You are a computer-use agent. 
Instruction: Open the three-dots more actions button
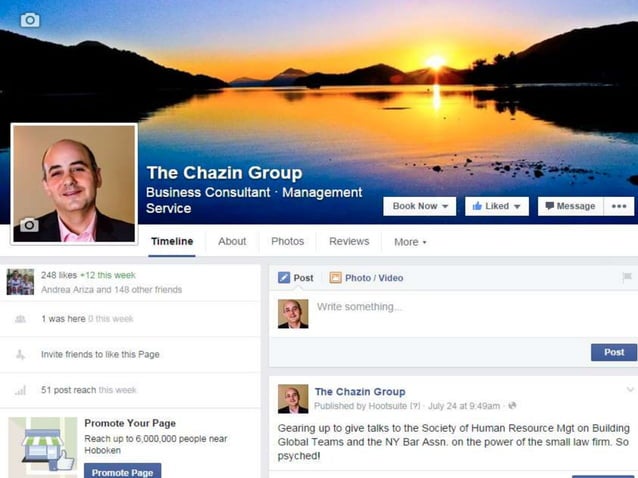(x=619, y=206)
